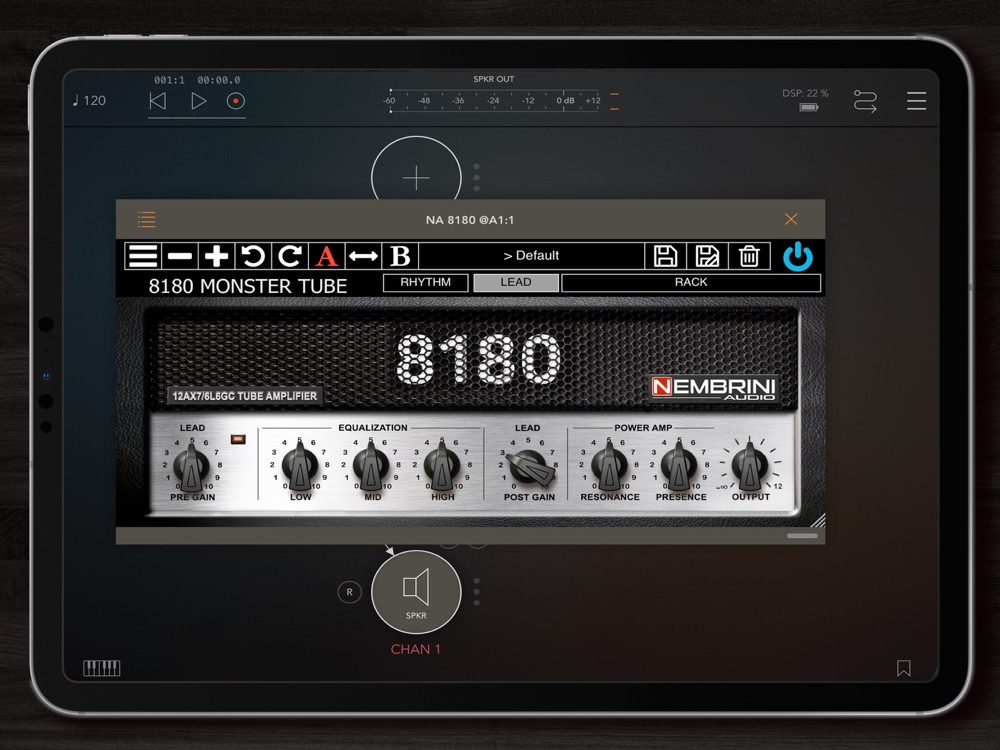Click the HIGH equalization knob
This screenshot has height=750, width=1000.
click(x=442, y=466)
